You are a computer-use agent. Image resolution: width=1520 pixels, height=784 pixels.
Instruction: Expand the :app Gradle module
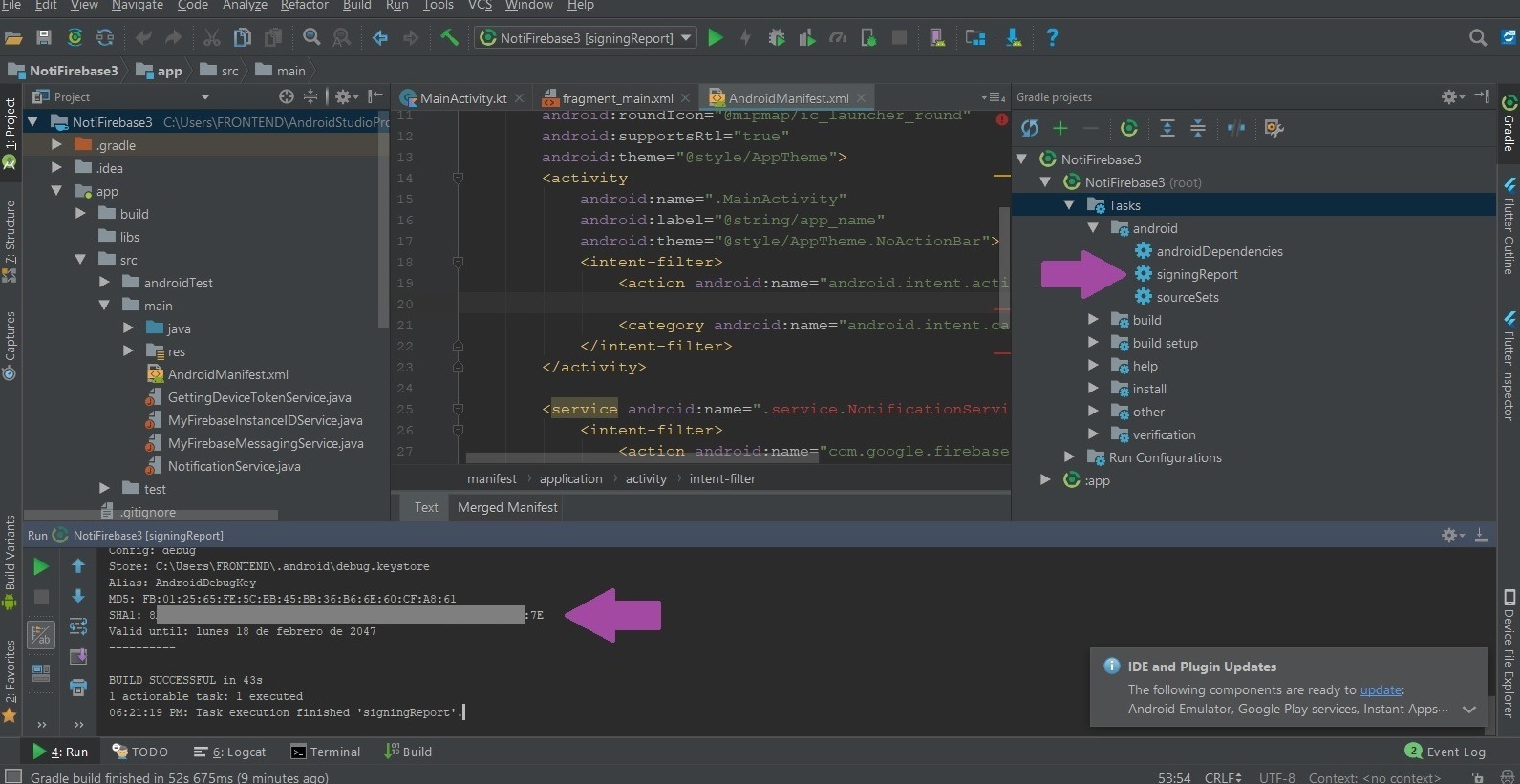[1045, 479]
